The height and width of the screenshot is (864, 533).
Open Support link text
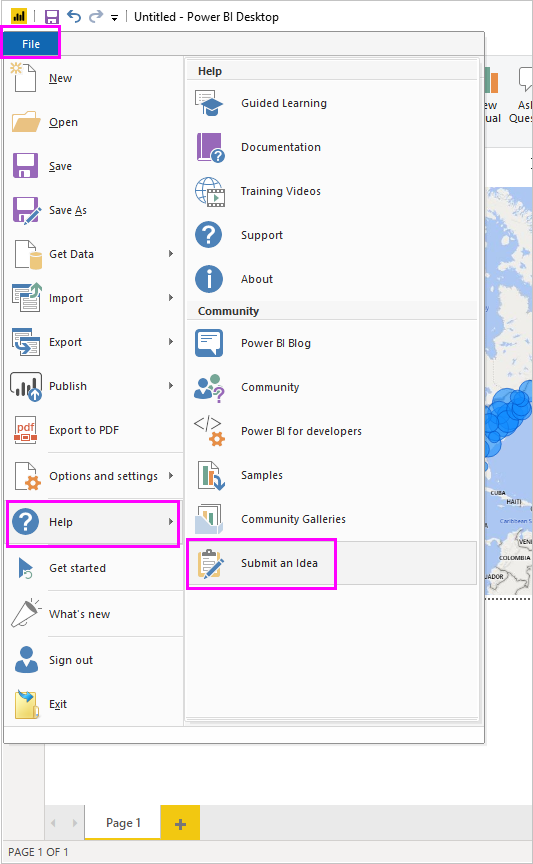click(262, 235)
